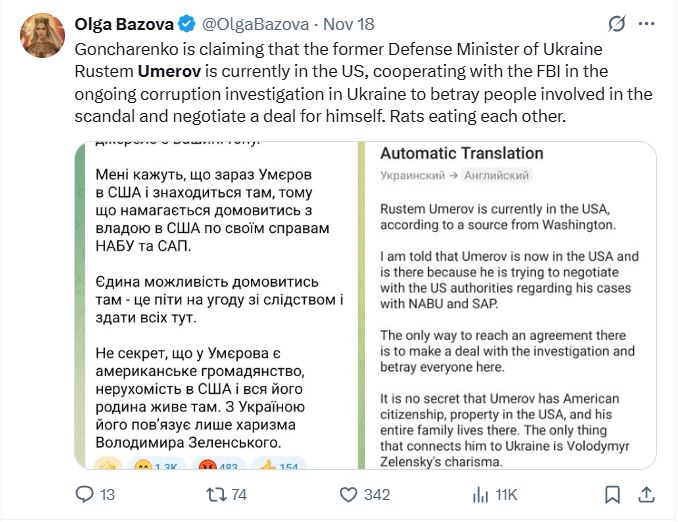
Task: Open Grok actions icon beside the date
Action: tap(617, 22)
